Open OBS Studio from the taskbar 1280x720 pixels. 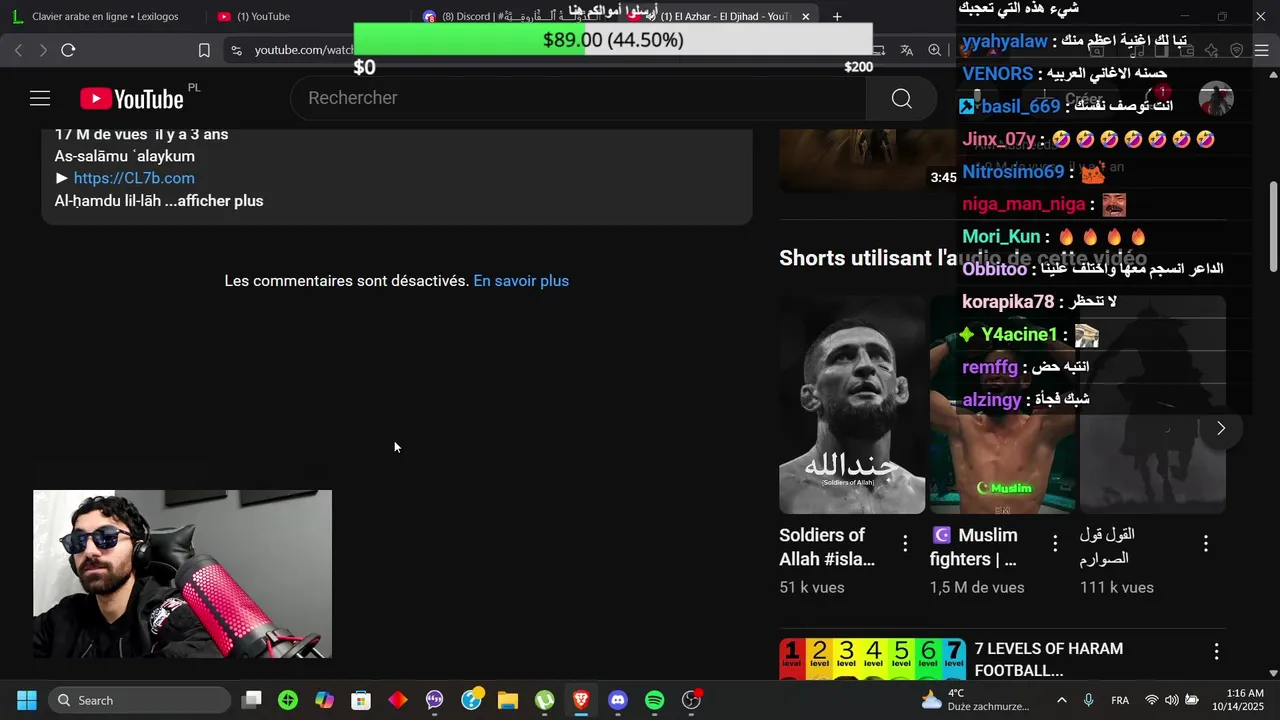click(692, 700)
